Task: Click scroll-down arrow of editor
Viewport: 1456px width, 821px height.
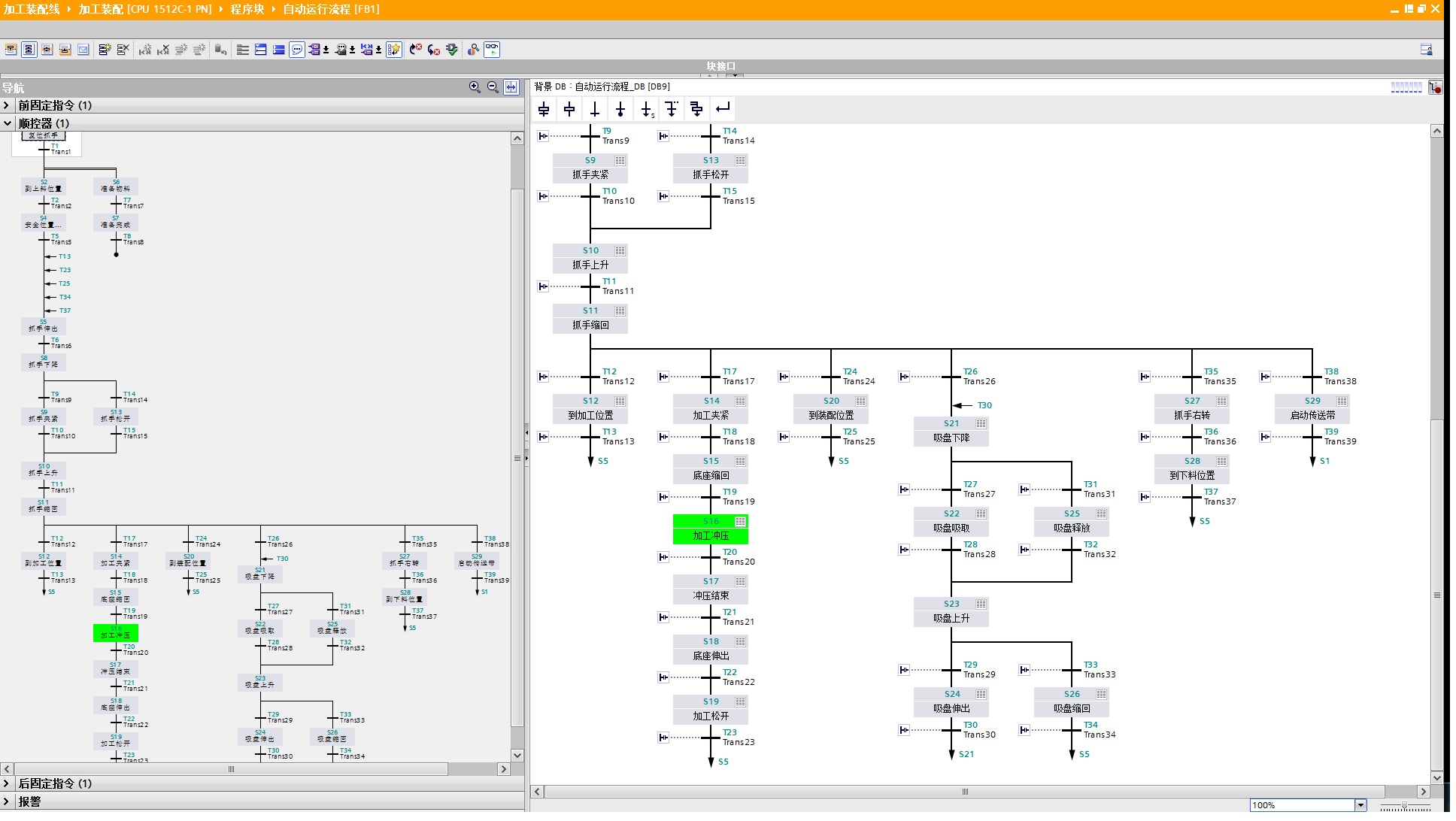Action: tap(1436, 778)
